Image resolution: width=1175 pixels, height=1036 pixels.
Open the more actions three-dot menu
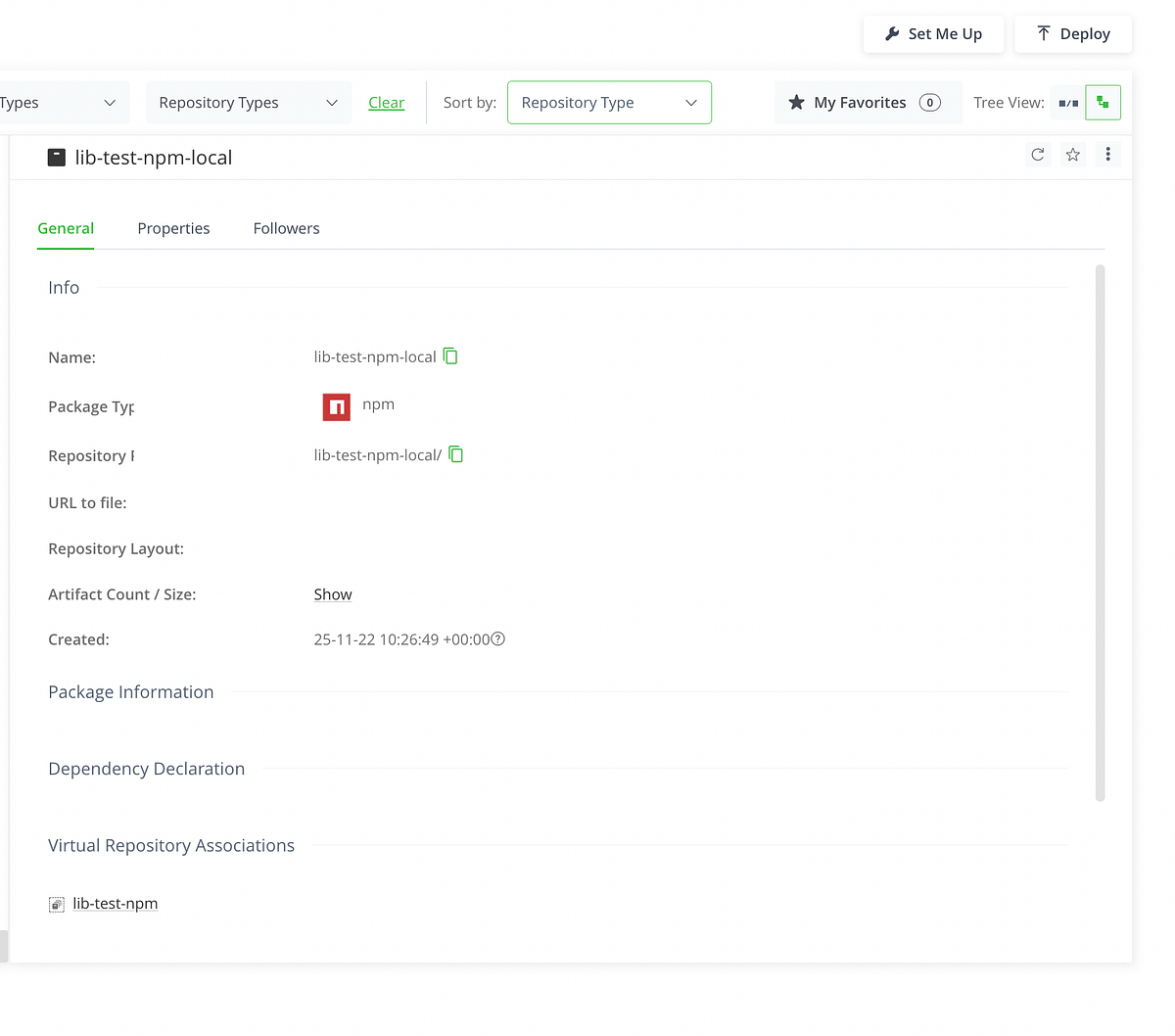point(1107,154)
